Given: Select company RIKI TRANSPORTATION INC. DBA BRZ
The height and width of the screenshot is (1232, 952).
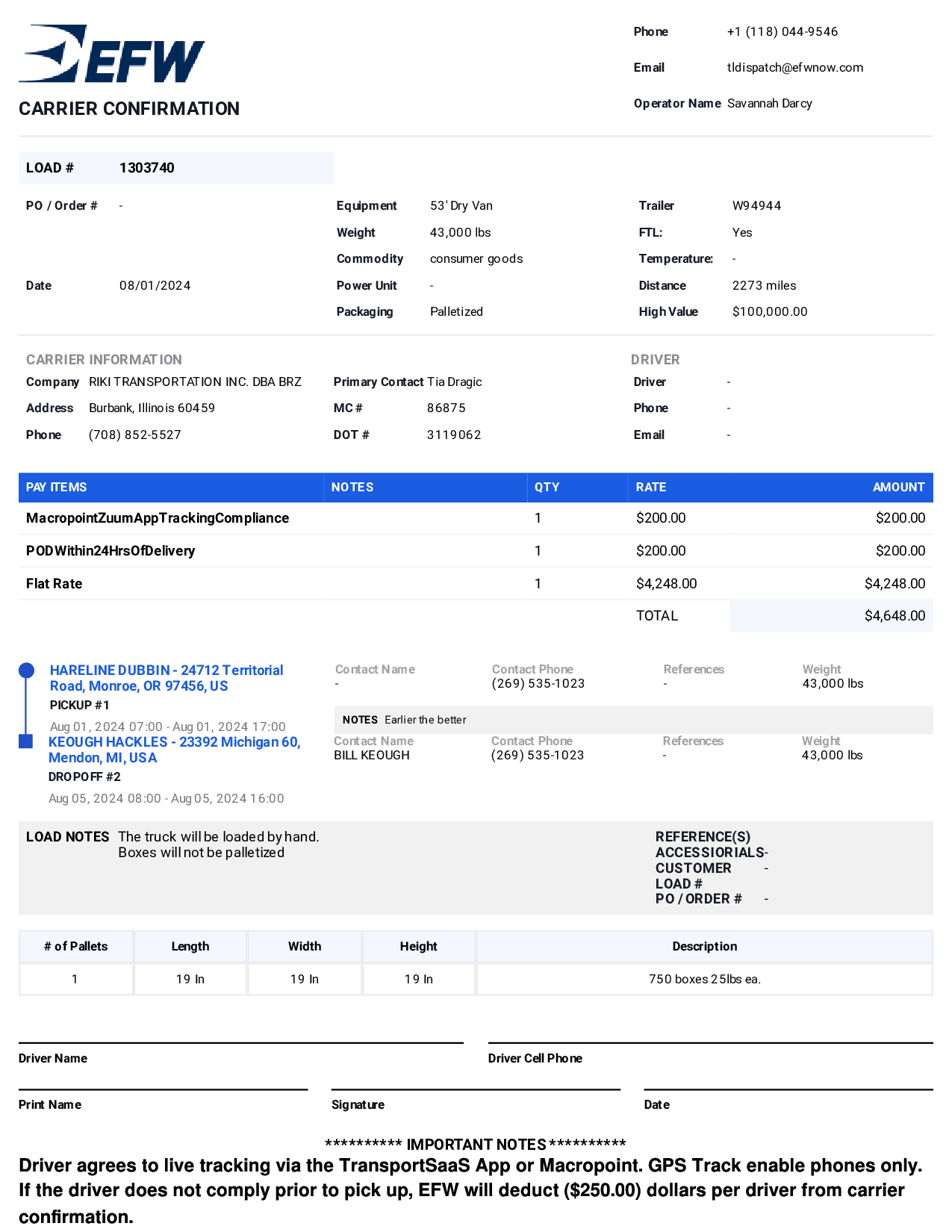Looking at the screenshot, I should (196, 382).
